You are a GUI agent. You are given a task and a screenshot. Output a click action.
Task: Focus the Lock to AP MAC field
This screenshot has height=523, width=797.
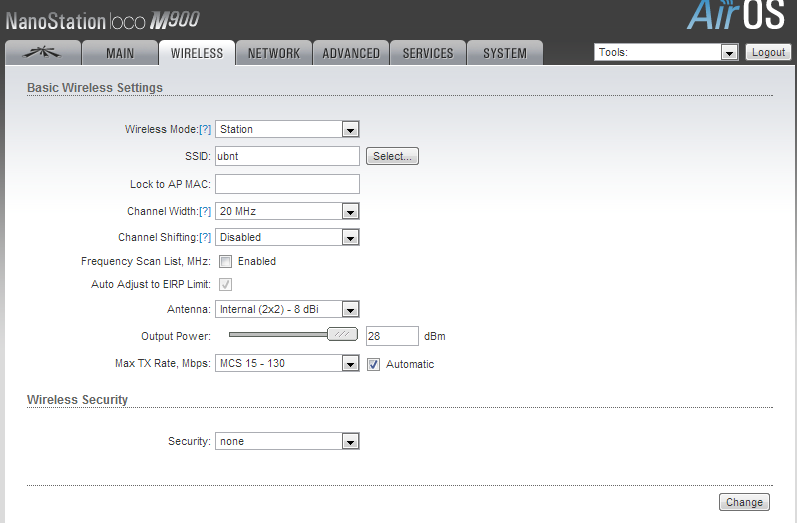(x=287, y=184)
